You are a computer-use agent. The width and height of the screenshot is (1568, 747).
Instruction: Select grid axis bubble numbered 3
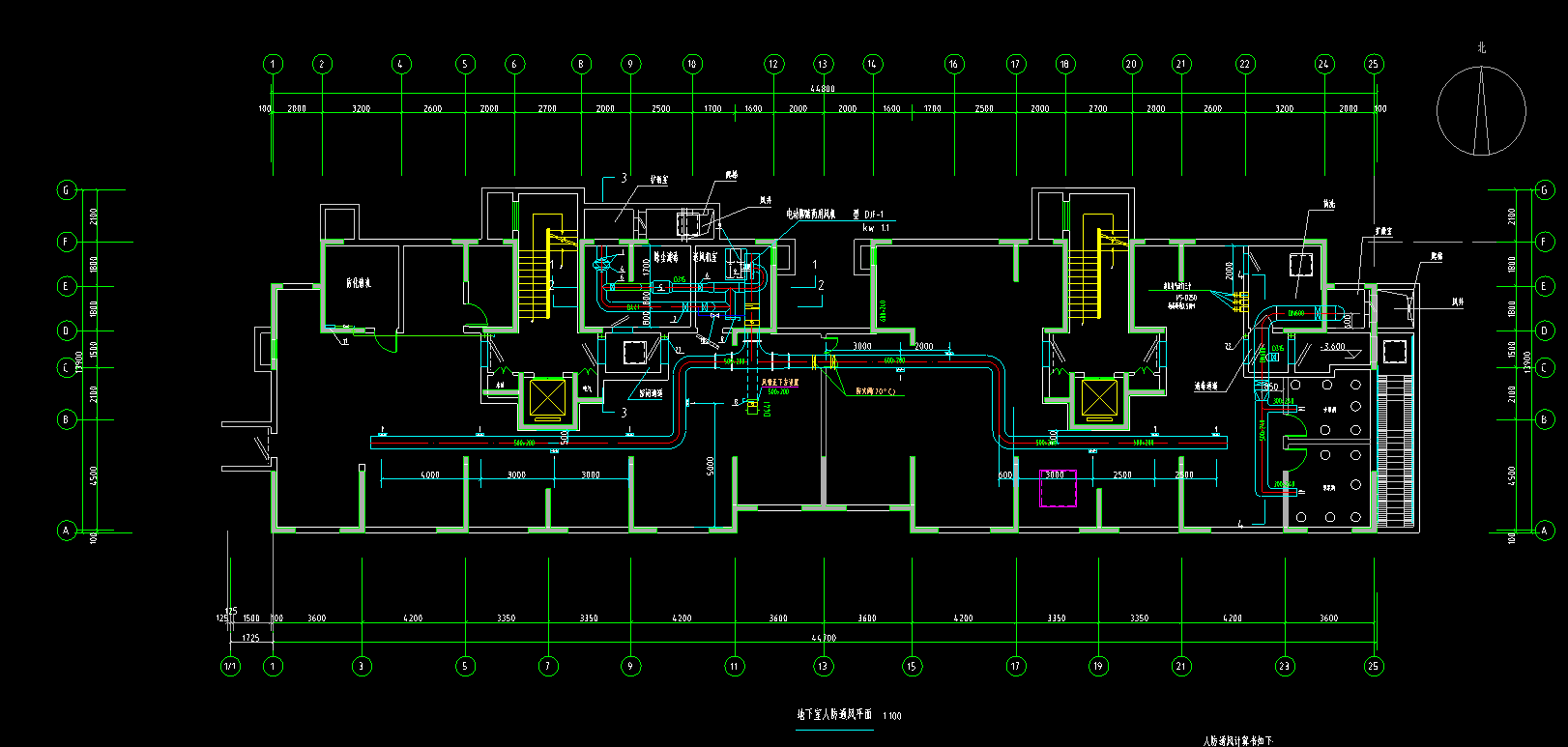[363, 666]
